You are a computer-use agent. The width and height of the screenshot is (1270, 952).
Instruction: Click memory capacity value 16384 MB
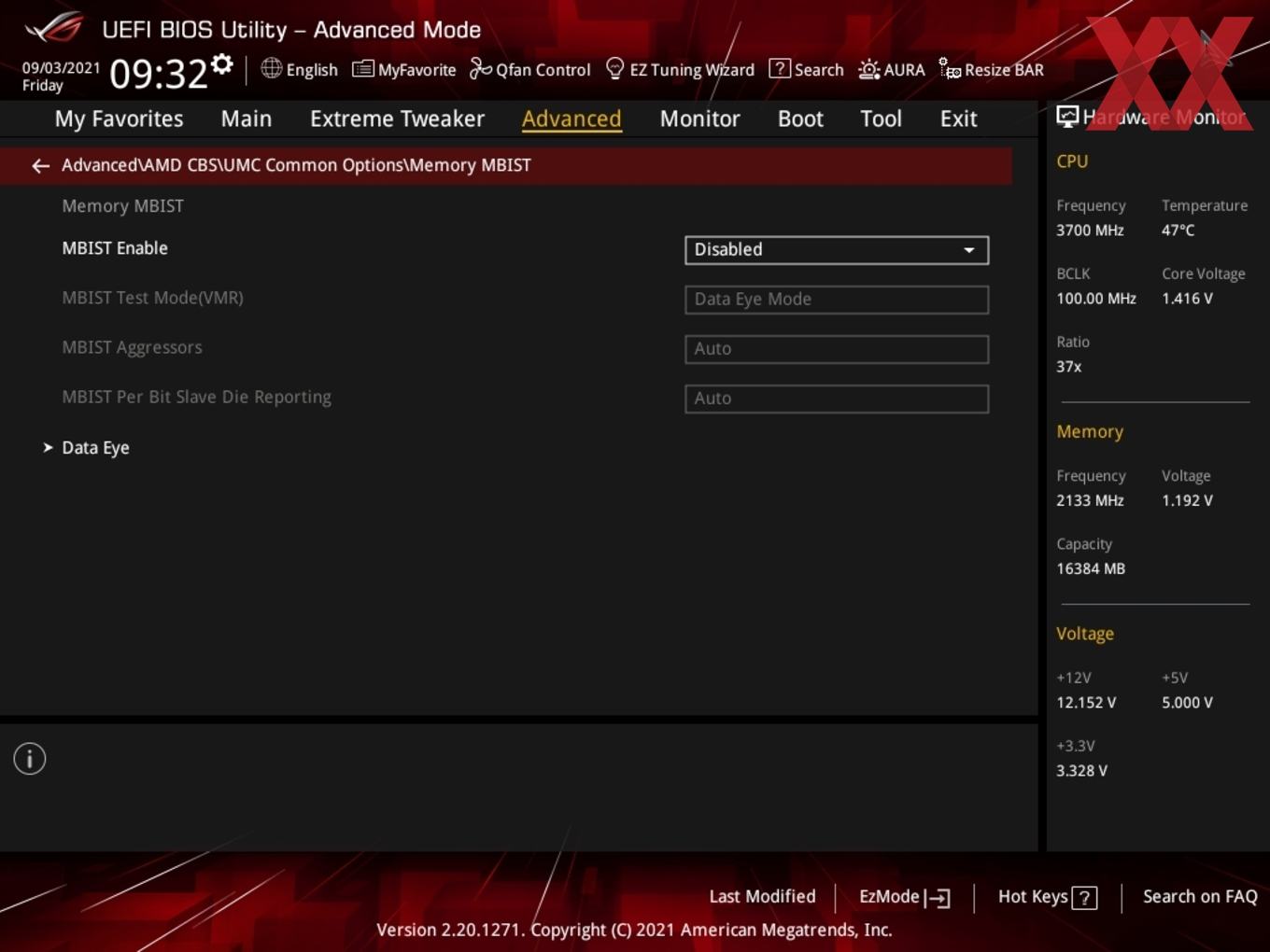click(1091, 568)
